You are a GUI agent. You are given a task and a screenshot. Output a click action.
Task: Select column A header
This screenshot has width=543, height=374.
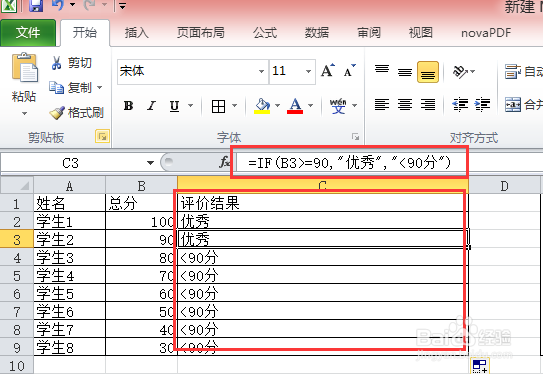(69, 186)
